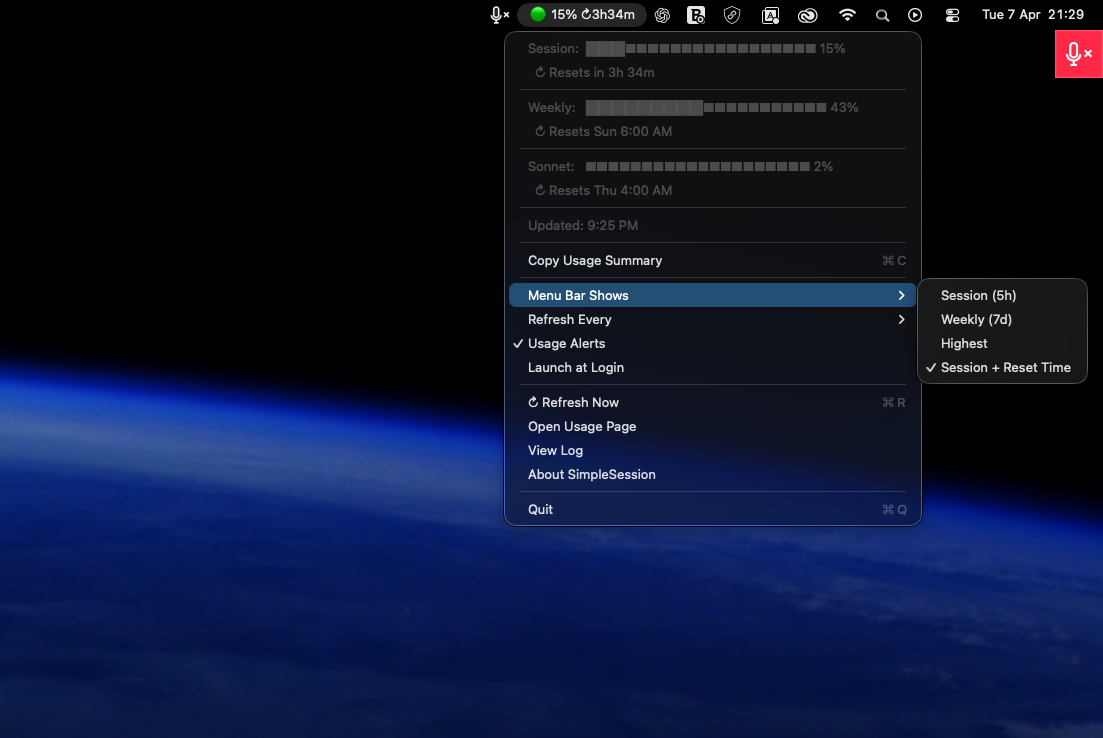The image size is (1103, 738).
Task: Click the date and time Tue 7 Apr 21:29
Action: 1033,15
